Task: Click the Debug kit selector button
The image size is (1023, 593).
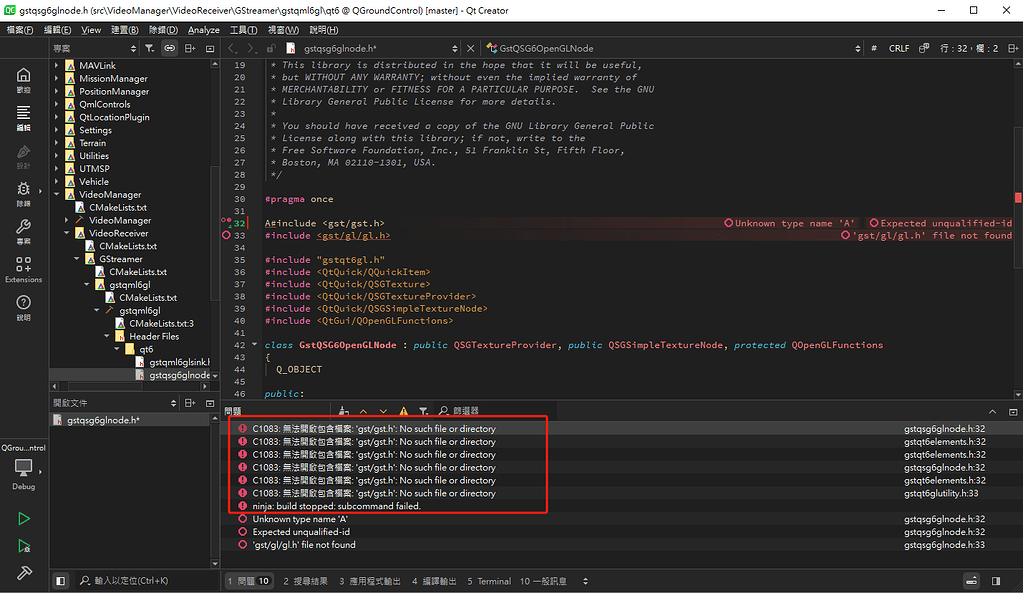Action: [x=22, y=470]
